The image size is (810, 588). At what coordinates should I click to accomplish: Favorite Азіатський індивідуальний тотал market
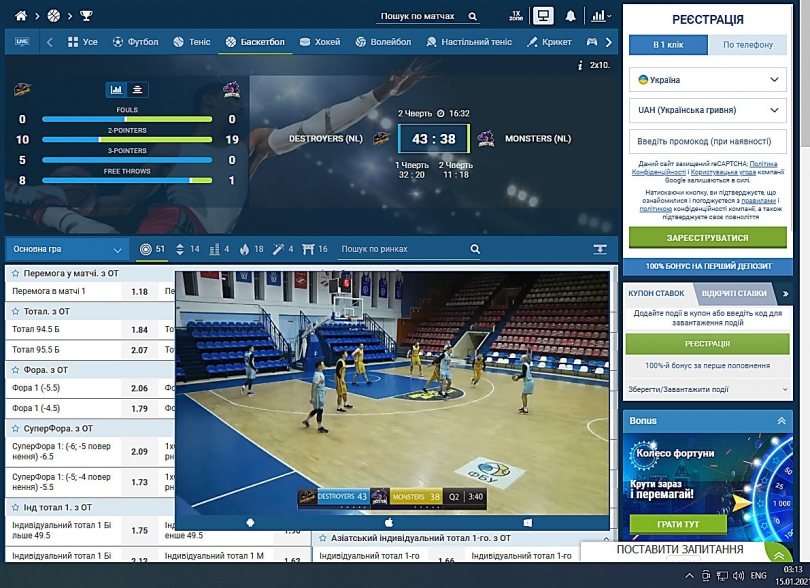(x=323, y=538)
